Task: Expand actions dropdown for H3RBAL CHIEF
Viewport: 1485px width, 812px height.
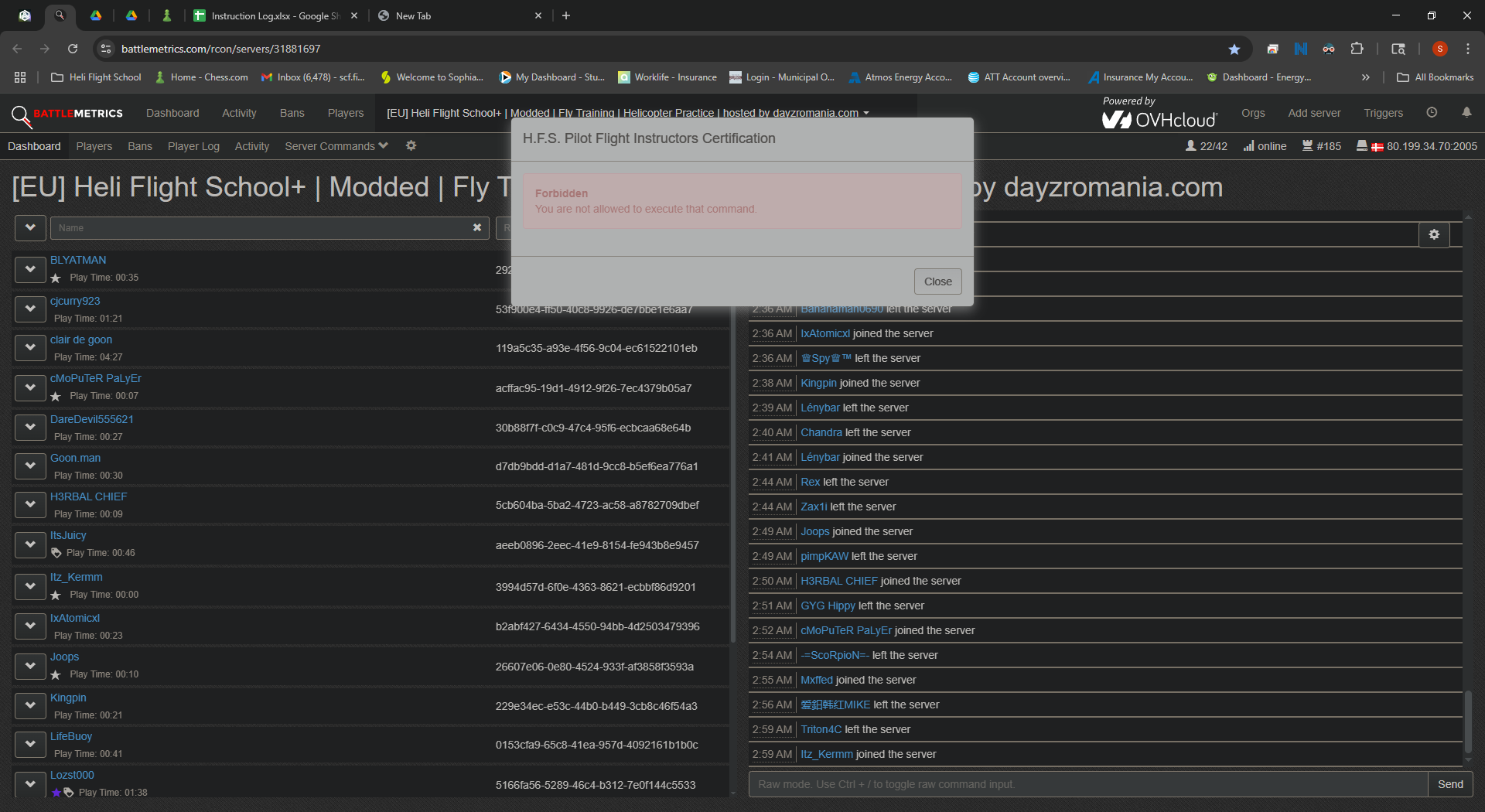Action: 30,504
